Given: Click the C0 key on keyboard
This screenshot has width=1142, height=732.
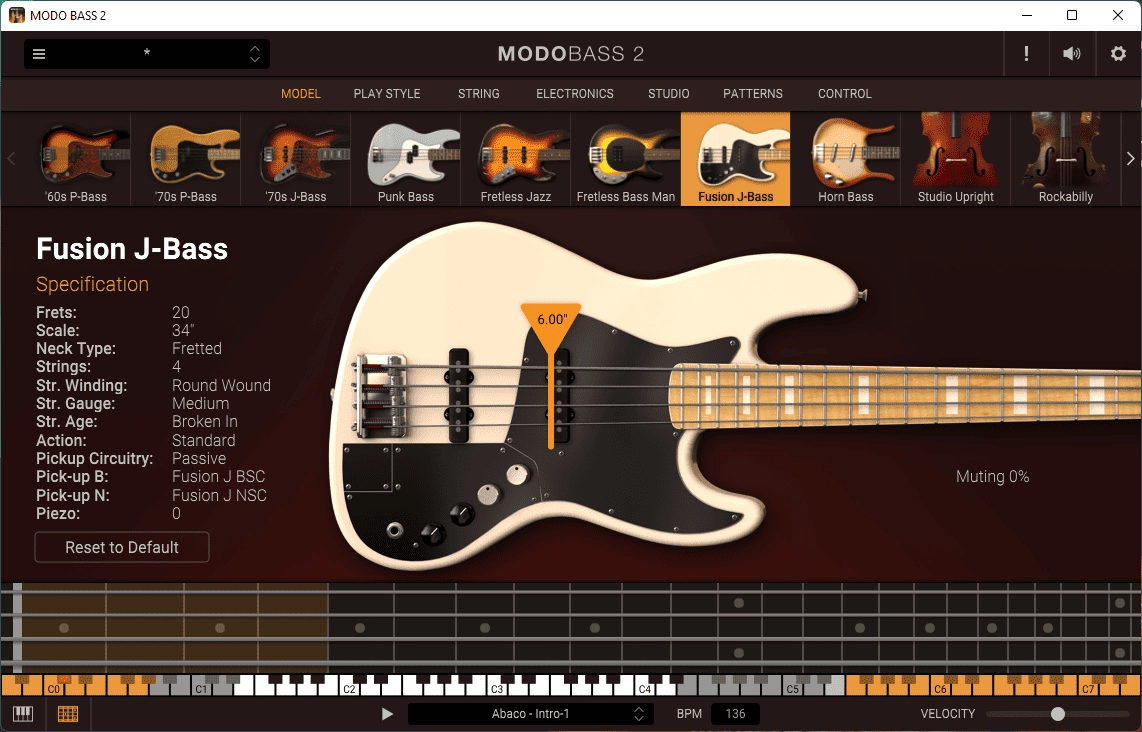Looking at the screenshot, I should (54, 688).
